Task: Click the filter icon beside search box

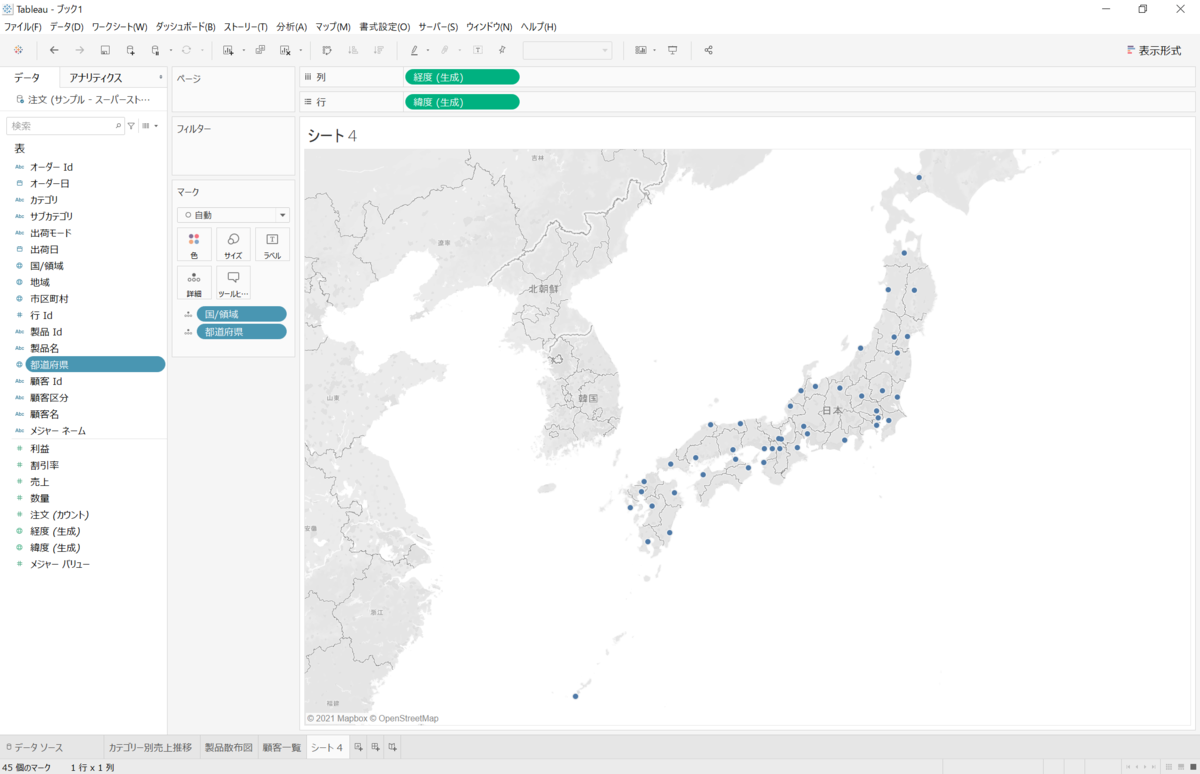Action: pyautogui.click(x=131, y=126)
